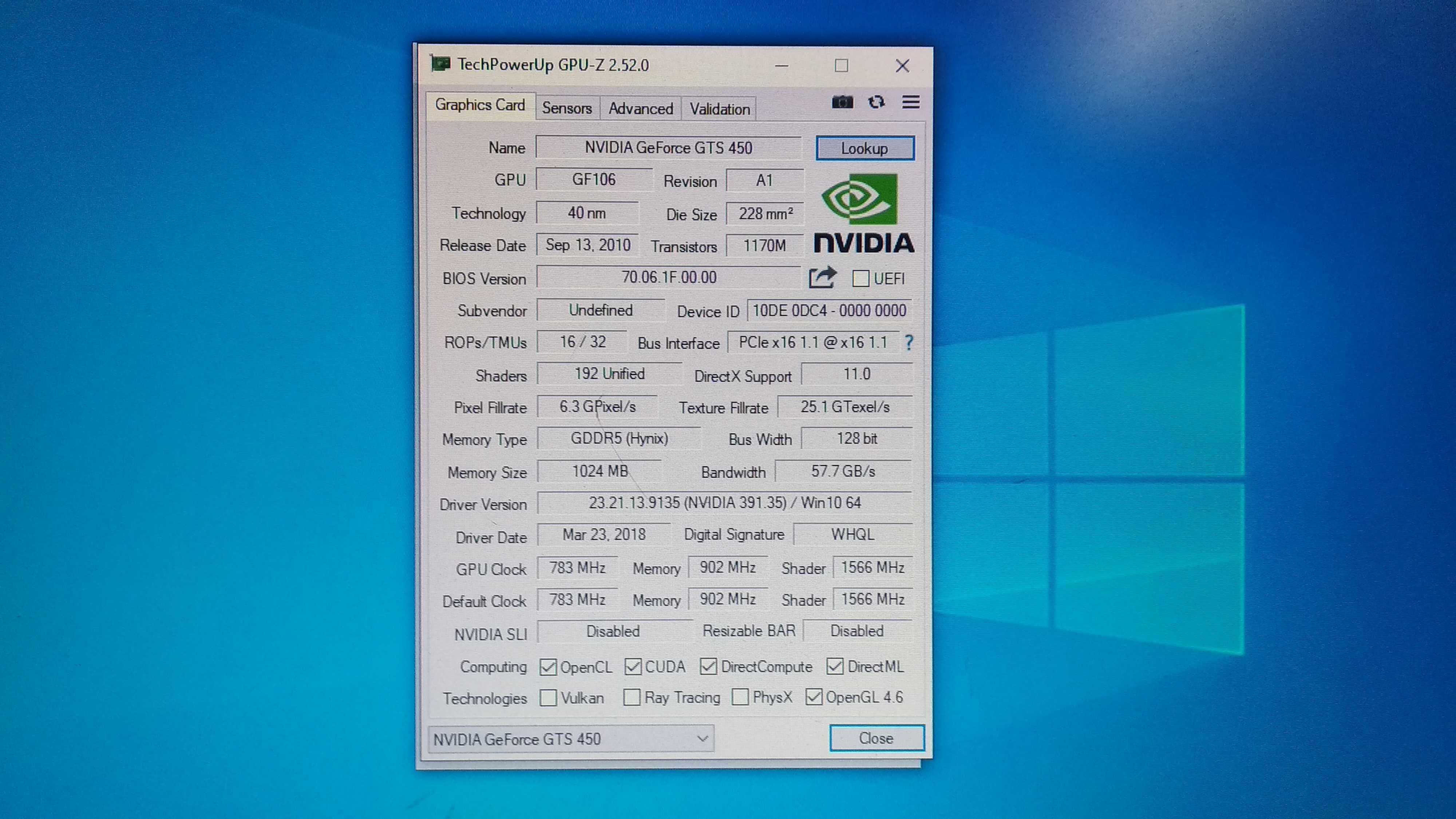Viewport: 1456px width, 819px height.
Task: Click the Default Clock value 783 MHz
Action: [x=577, y=599]
